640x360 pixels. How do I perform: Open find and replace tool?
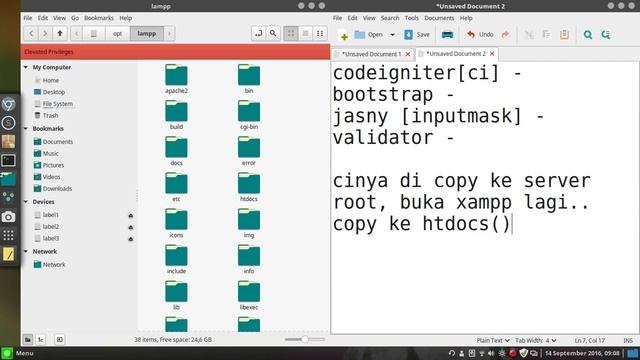click(x=606, y=35)
